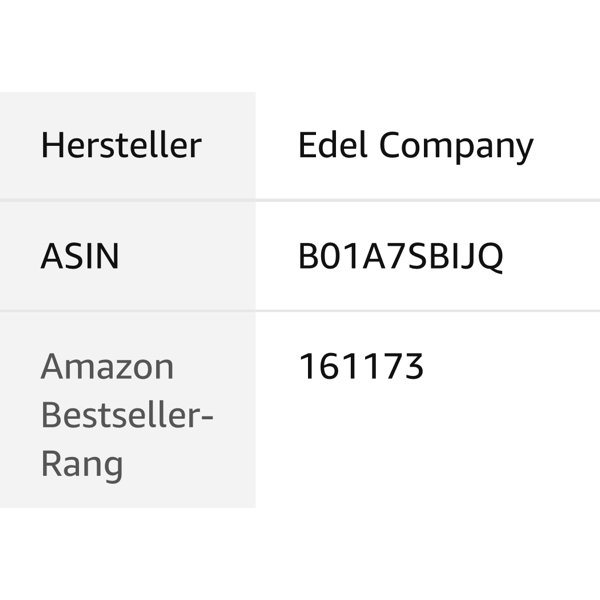
Task: Click the word Rang in the label
Action: coord(82,465)
